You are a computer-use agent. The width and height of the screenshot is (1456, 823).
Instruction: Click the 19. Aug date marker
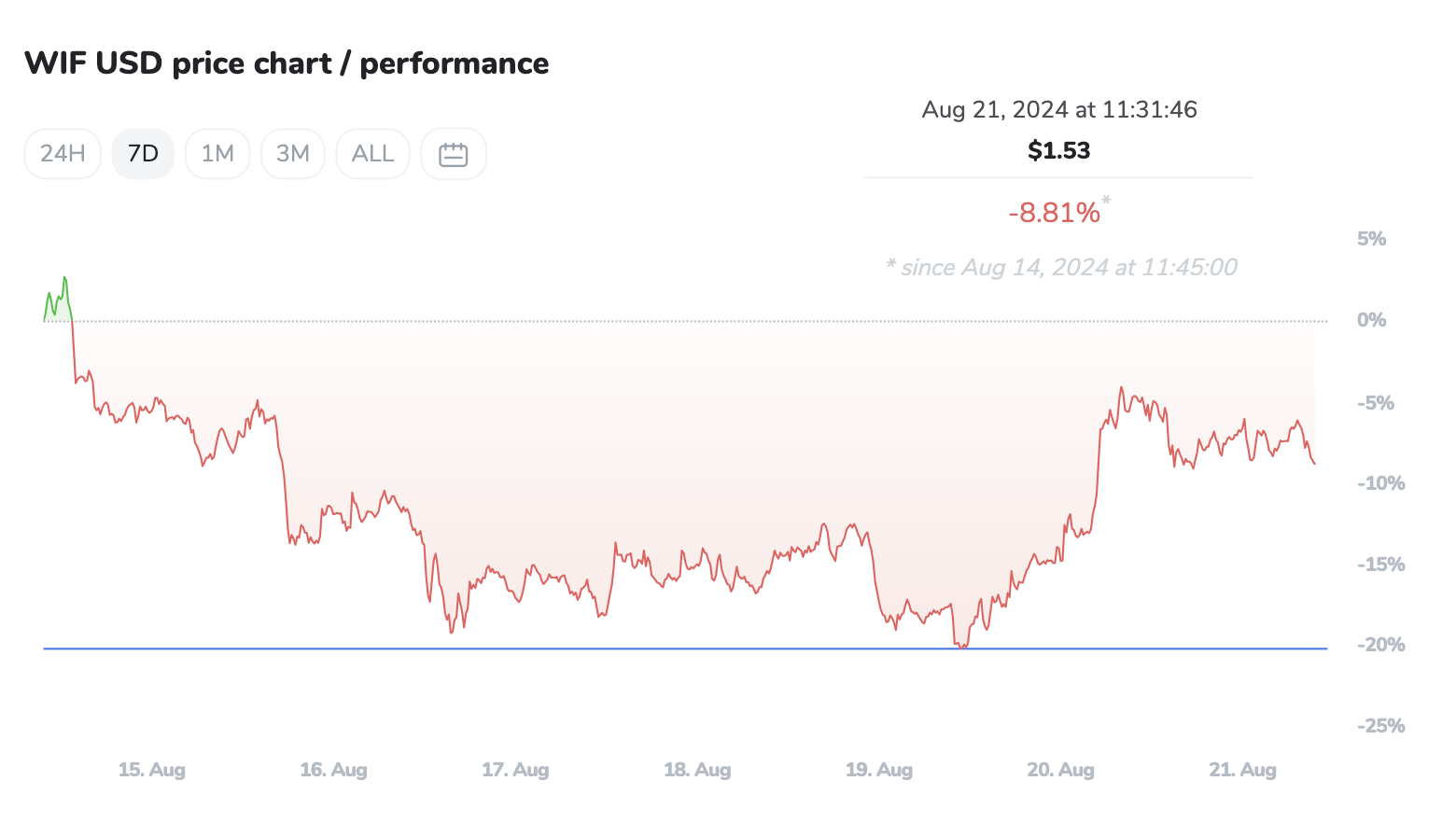pos(879,770)
